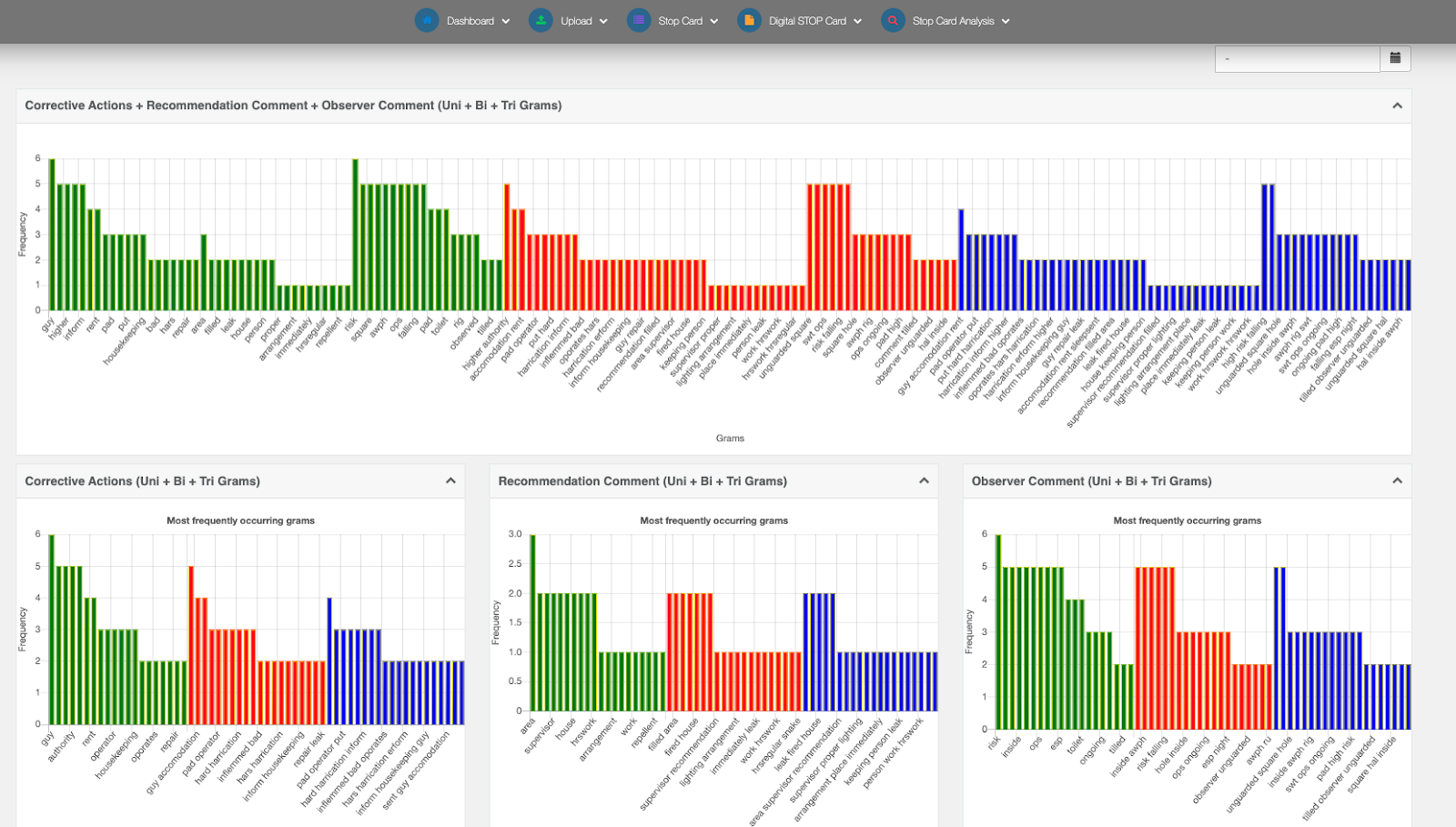Click the 'Recommendation Comment (Uni + Bi + Tri Grams)' heading
1456x827 pixels.
tap(642, 481)
